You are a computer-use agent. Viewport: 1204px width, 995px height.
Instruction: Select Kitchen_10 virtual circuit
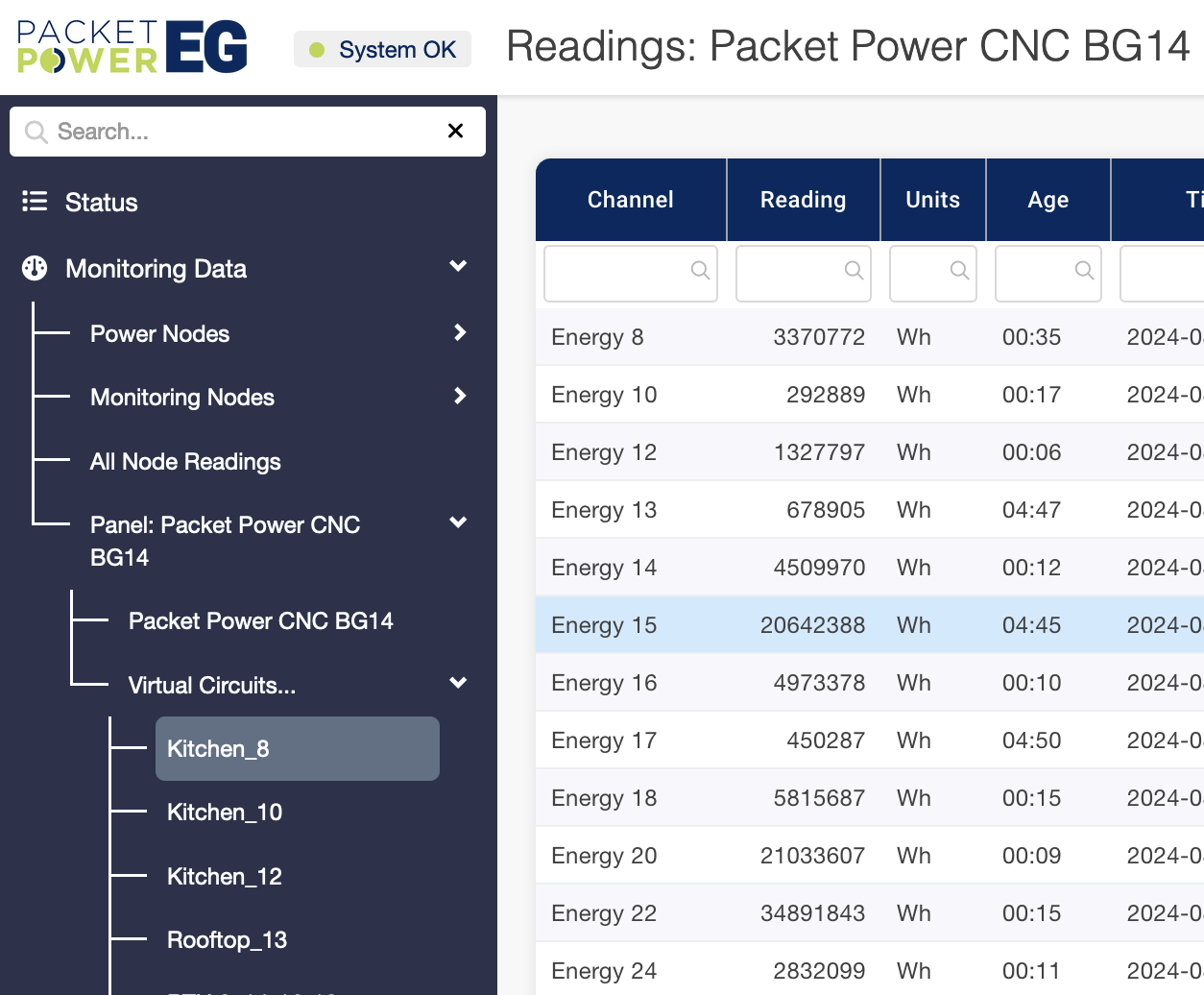[225, 813]
